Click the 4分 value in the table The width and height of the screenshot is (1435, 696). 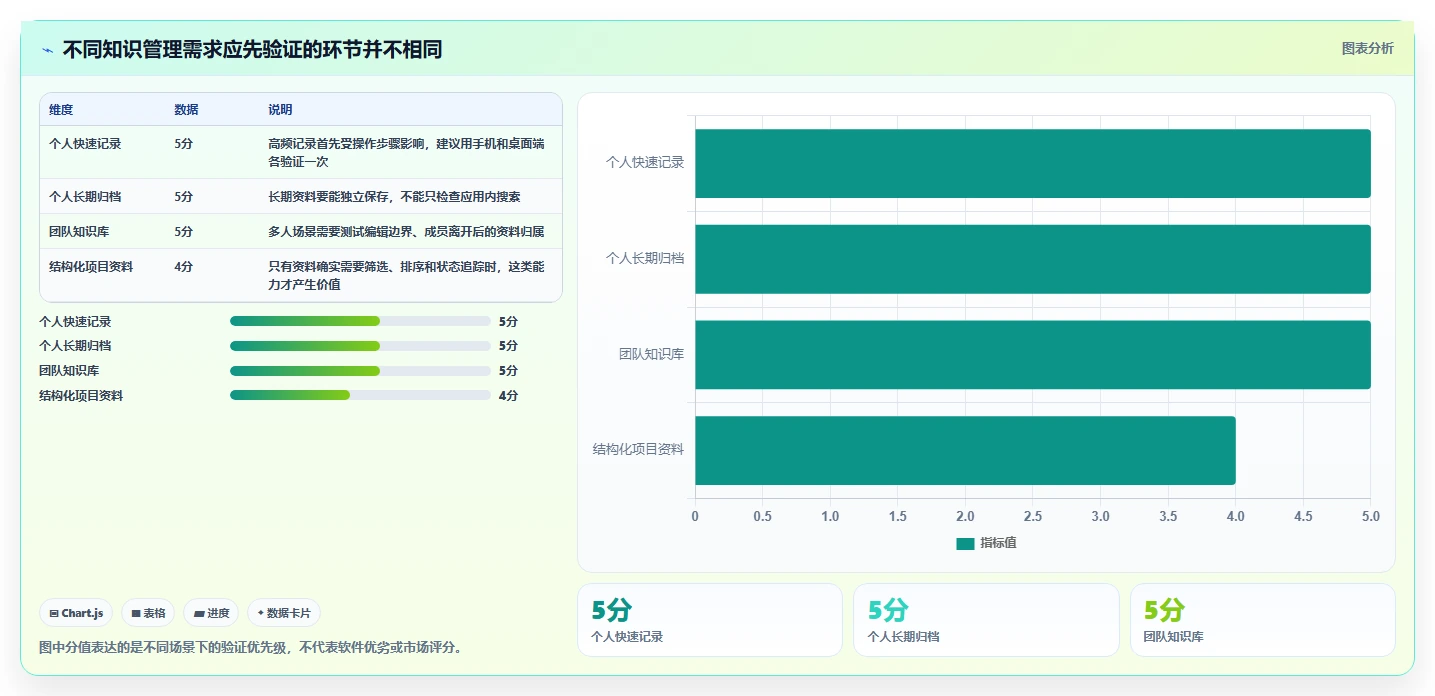[183, 267]
